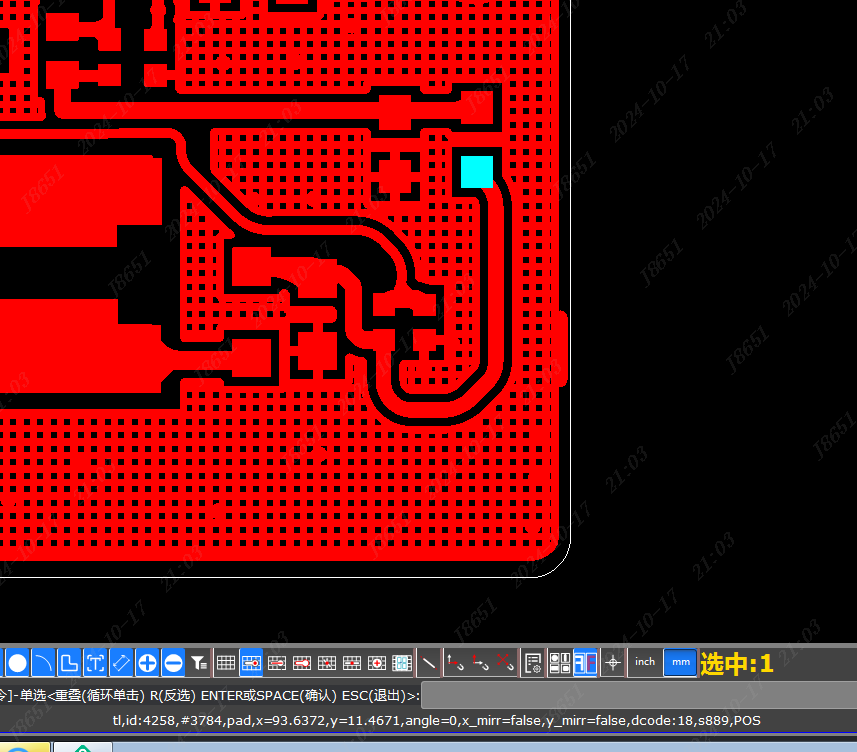
Task: Open the properties list settings icon
Action: pos(533,662)
